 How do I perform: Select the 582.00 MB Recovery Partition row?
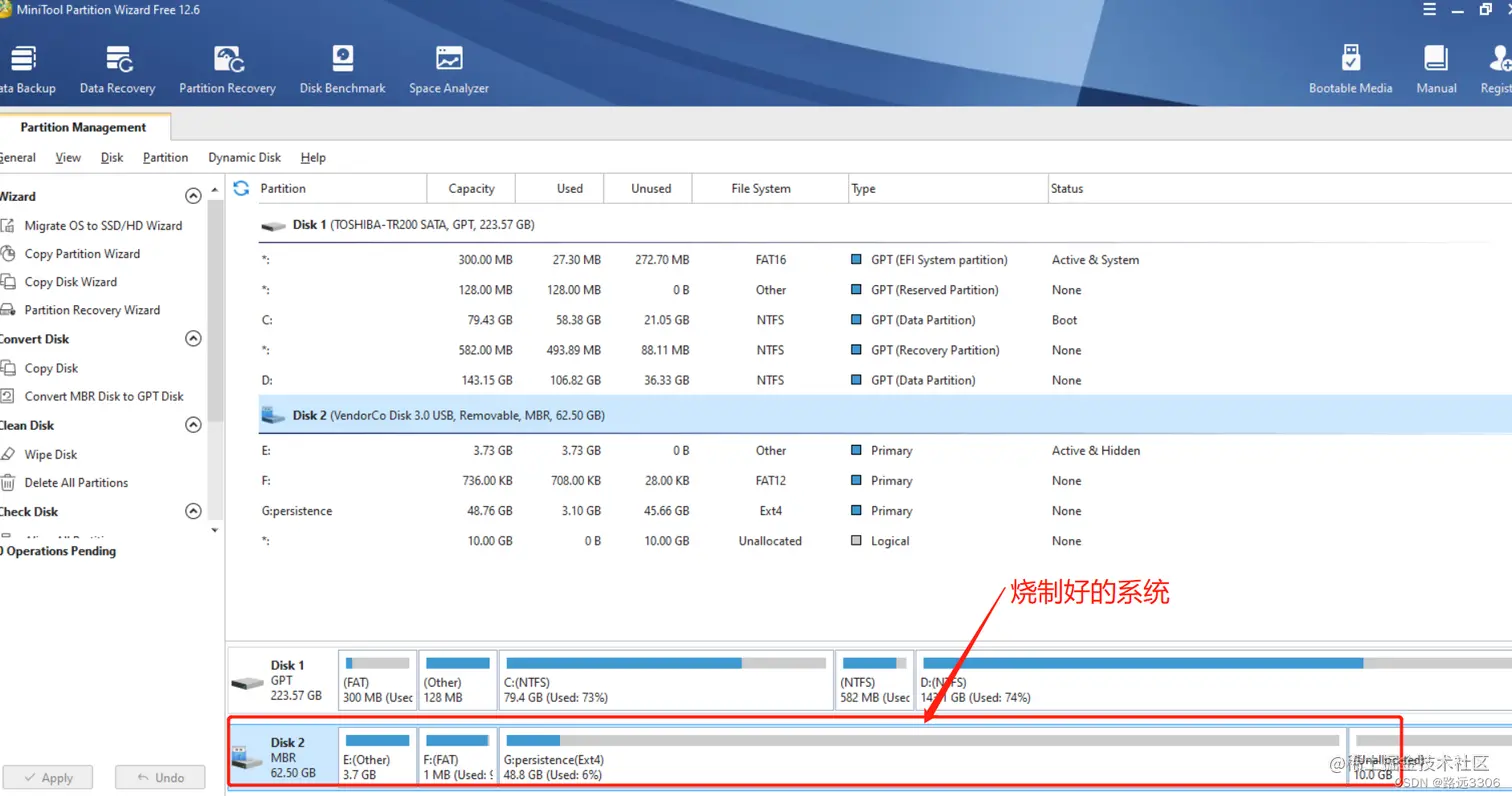click(x=884, y=350)
